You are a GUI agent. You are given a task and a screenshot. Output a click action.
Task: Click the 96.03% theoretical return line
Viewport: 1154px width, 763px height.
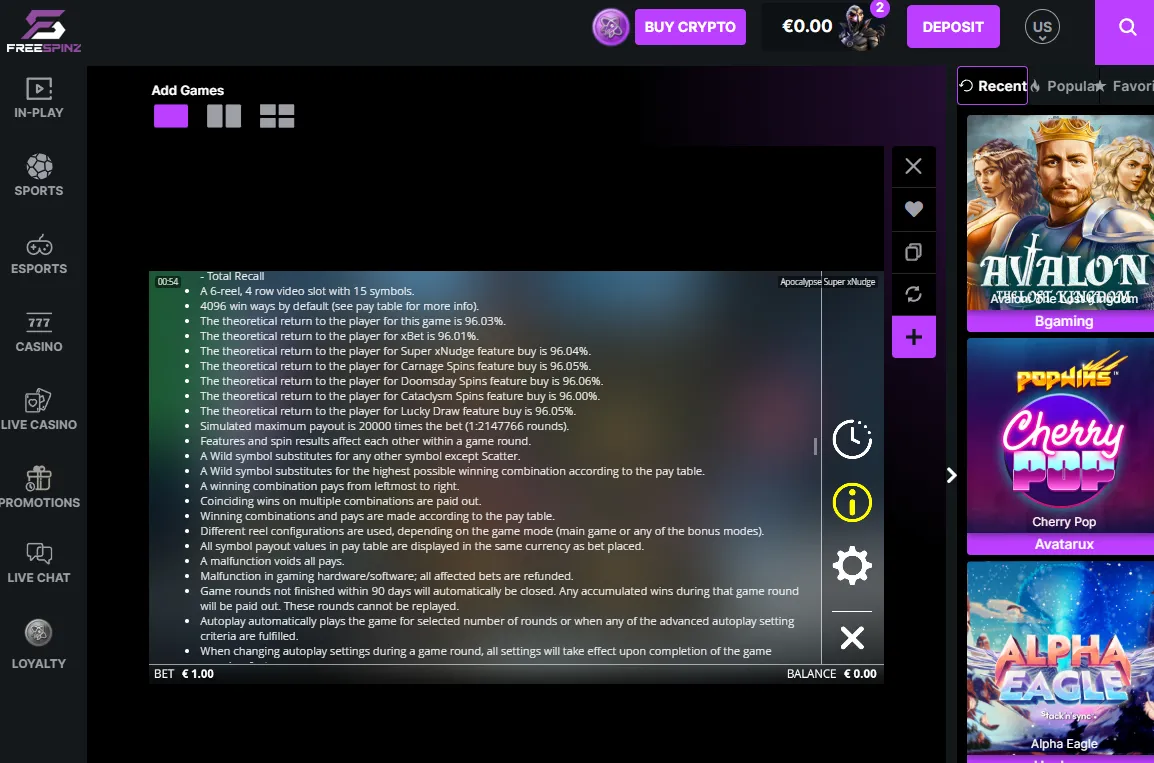coord(353,321)
